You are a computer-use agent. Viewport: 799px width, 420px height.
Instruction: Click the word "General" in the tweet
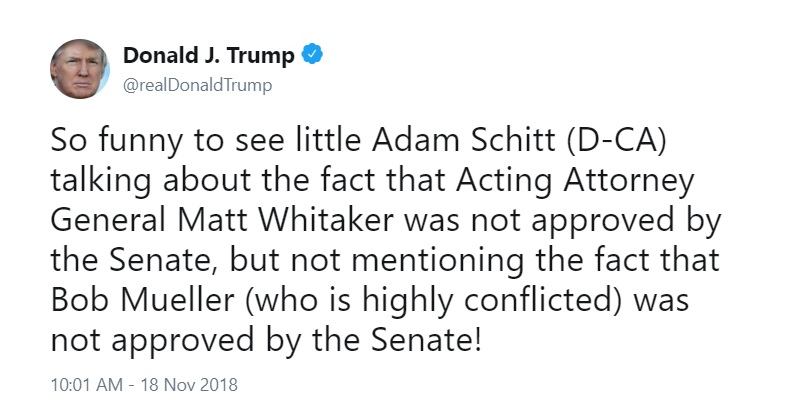[x=108, y=220]
